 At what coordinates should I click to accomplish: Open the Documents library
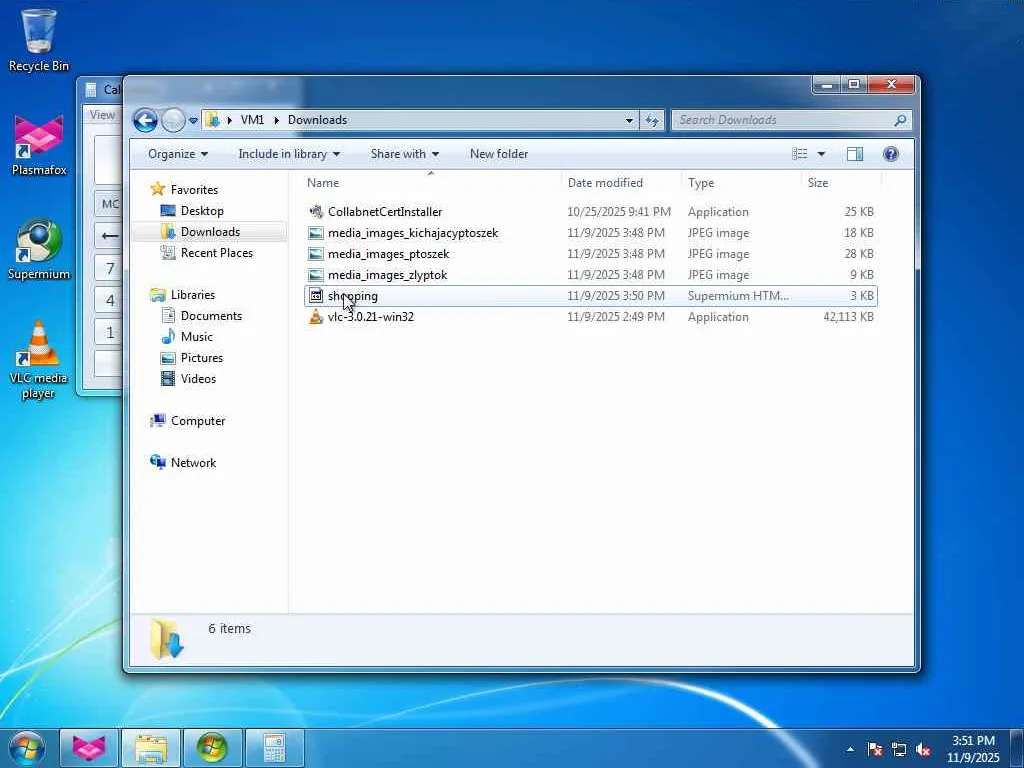tap(211, 315)
